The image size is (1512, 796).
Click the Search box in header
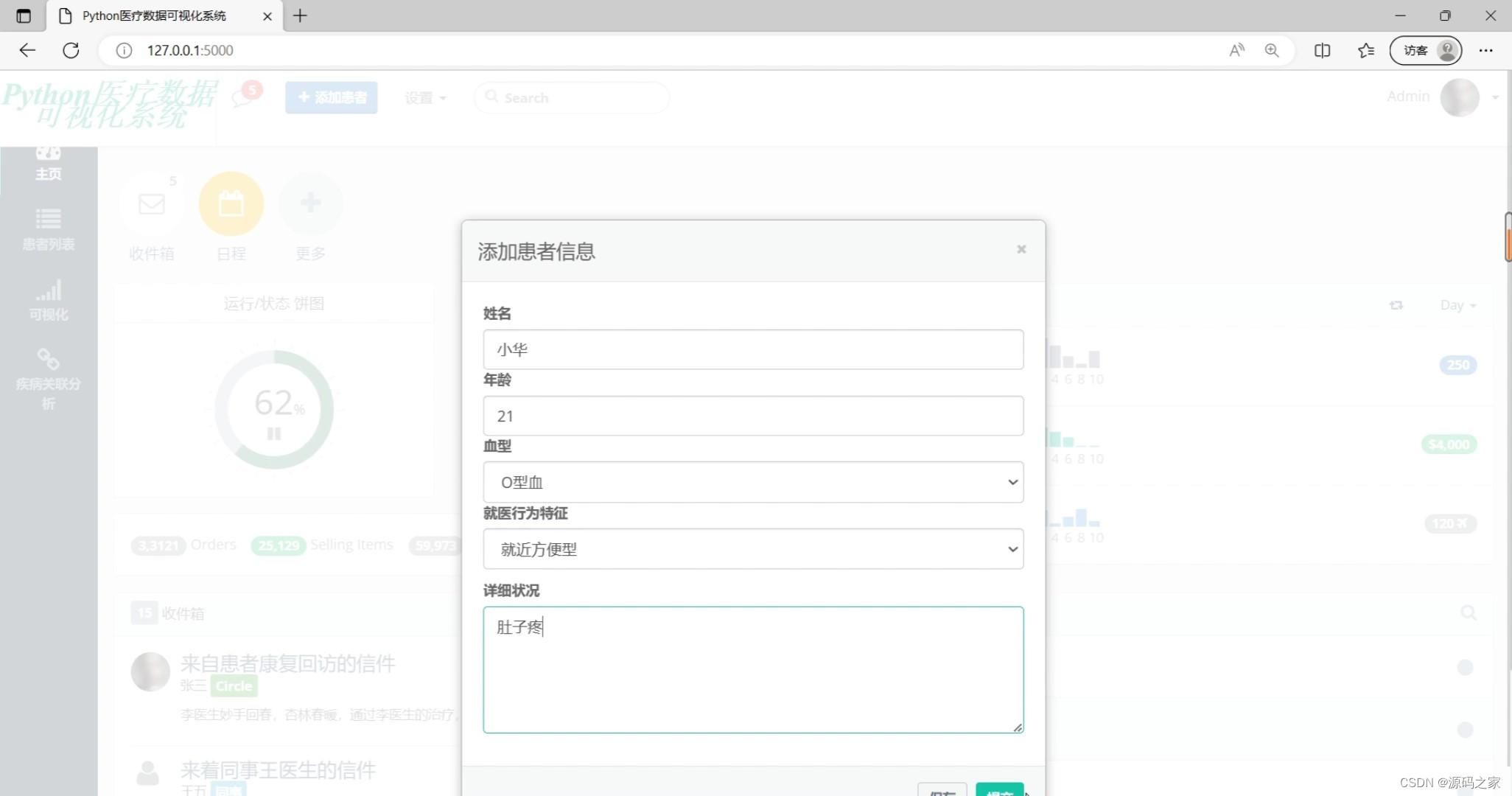[x=572, y=98]
